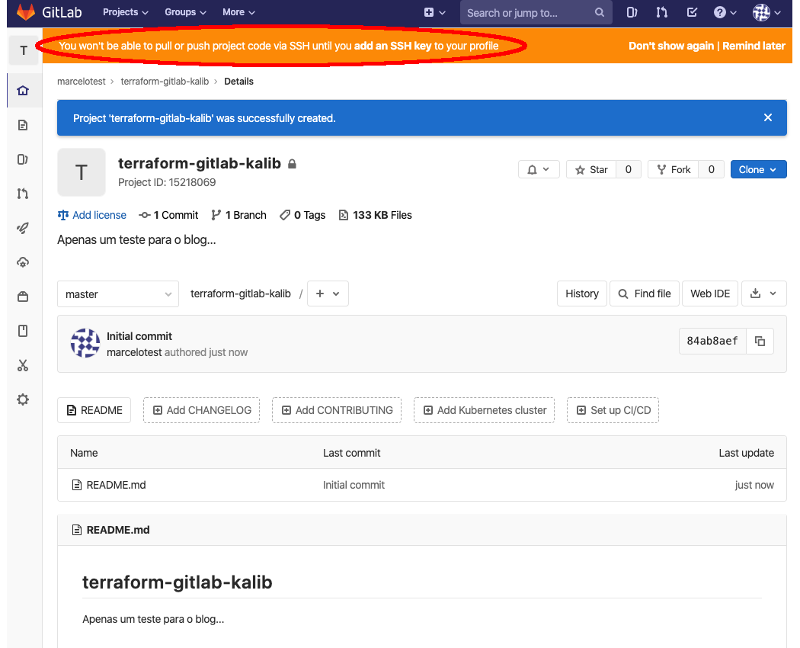Select the Snippets scissors icon
The width and height of the screenshot is (800, 648).
(x=22, y=365)
